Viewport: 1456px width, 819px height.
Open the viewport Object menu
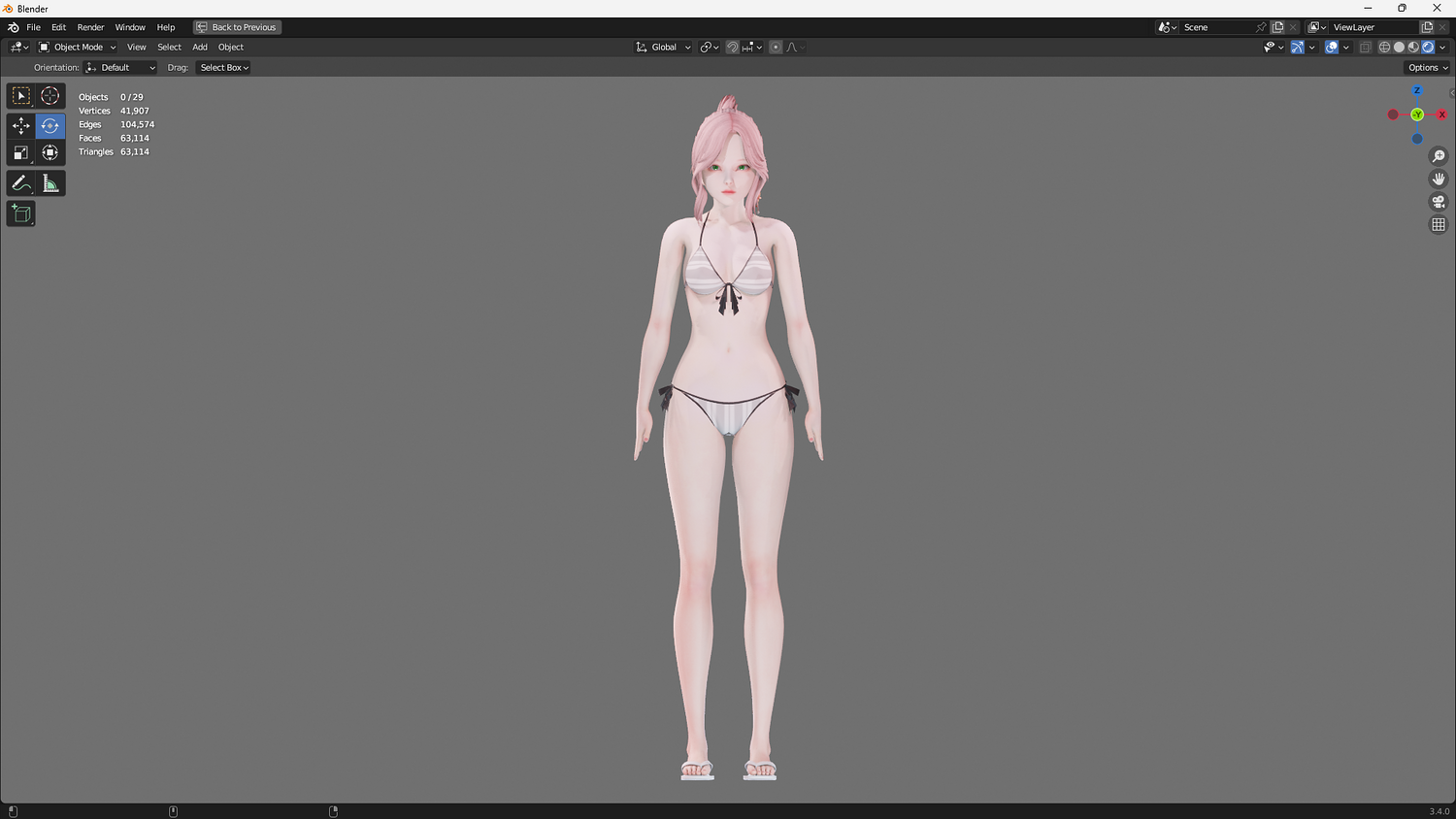pyautogui.click(x=231, y=47)
